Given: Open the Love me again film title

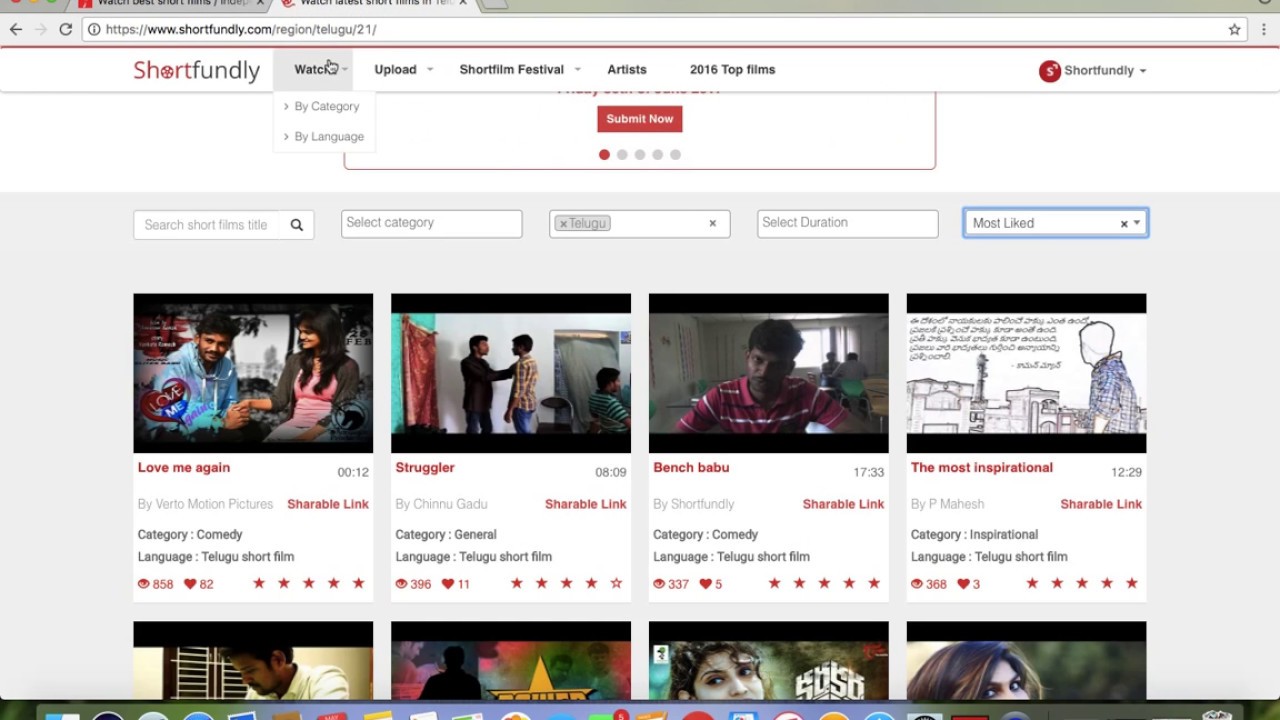Looking at the screenshot, I should 184,468.
